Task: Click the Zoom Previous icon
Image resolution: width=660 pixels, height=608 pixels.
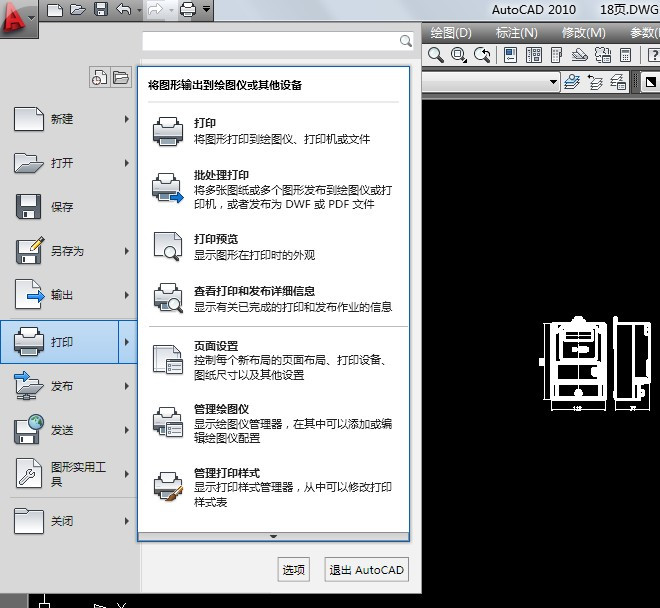Action: click(x=482, y=55)
